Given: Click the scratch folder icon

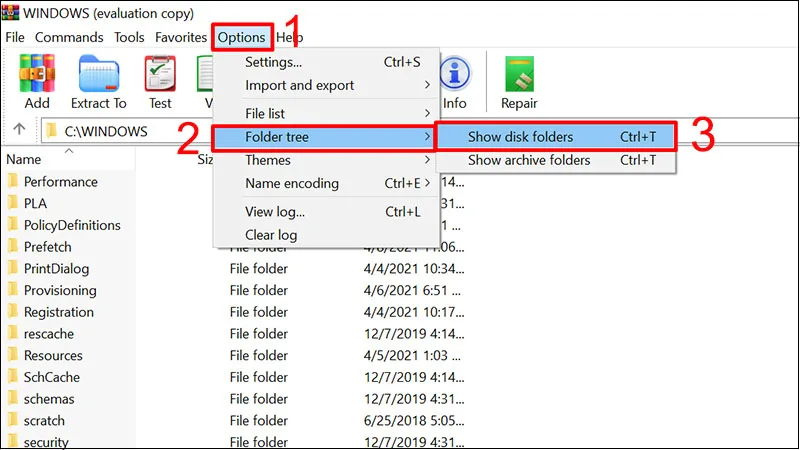Looking at the screenshot, I should click(x=13, y=420).
